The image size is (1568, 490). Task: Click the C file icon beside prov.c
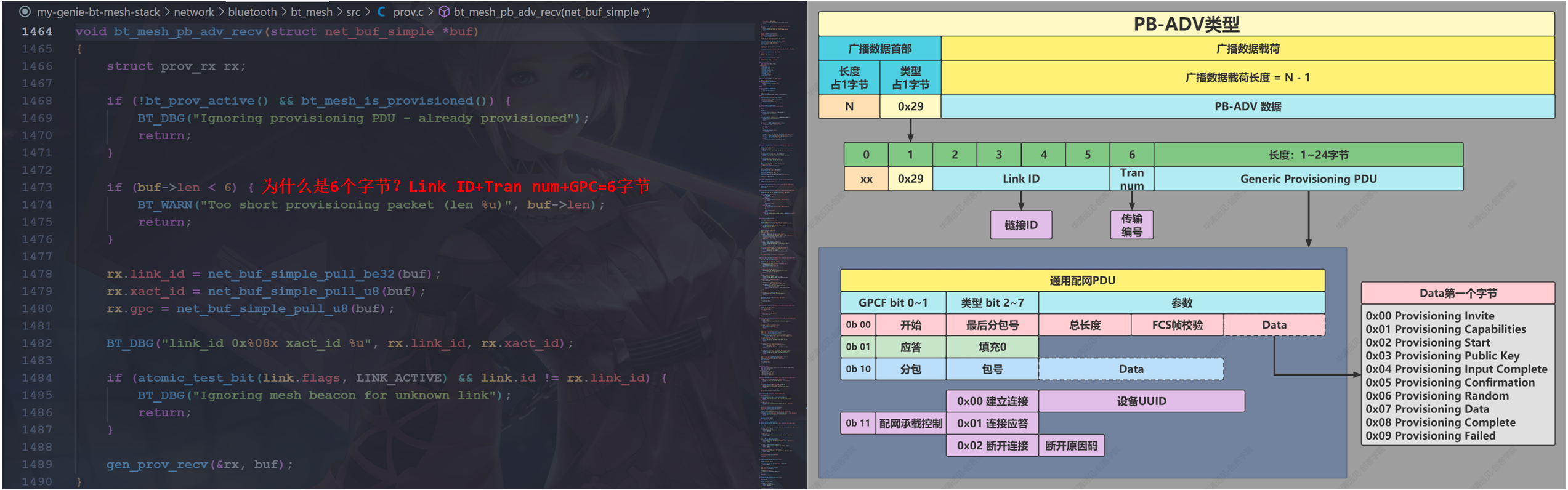pos(382,12)
